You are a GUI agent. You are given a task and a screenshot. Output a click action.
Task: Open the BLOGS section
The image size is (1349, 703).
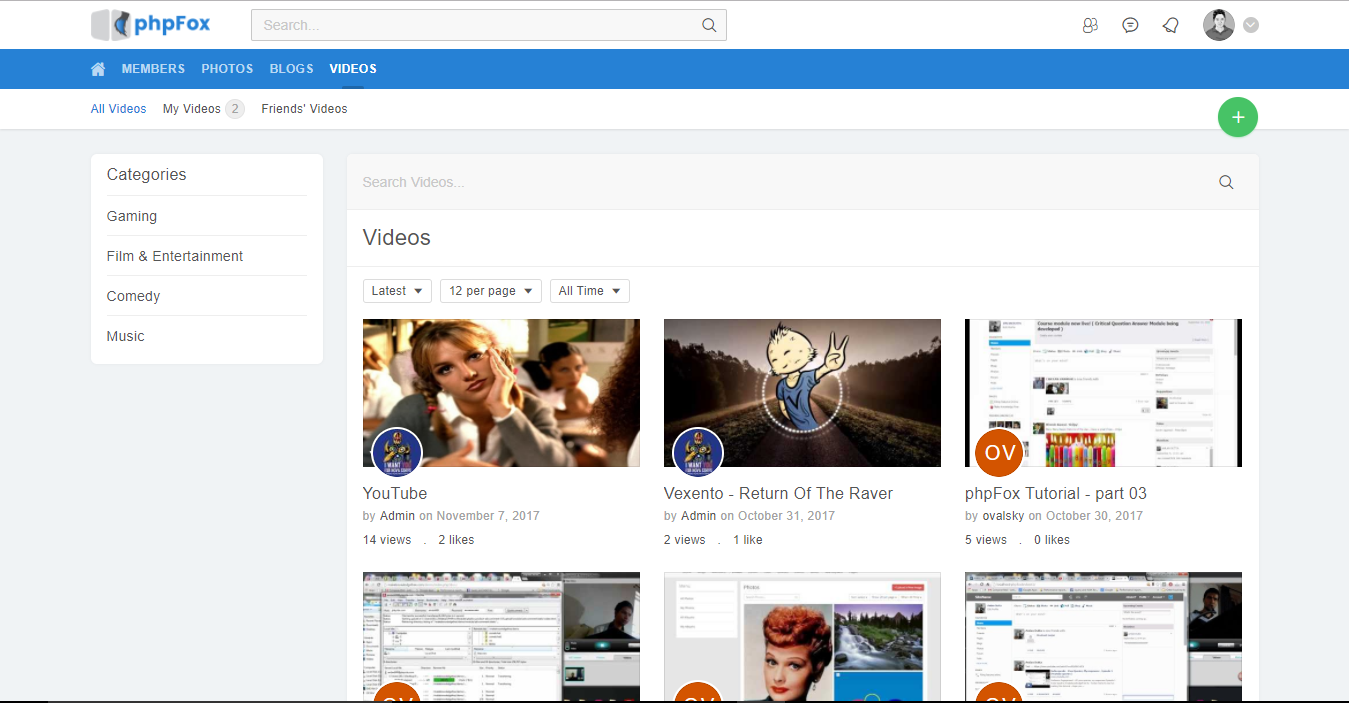tap(291, 68)
